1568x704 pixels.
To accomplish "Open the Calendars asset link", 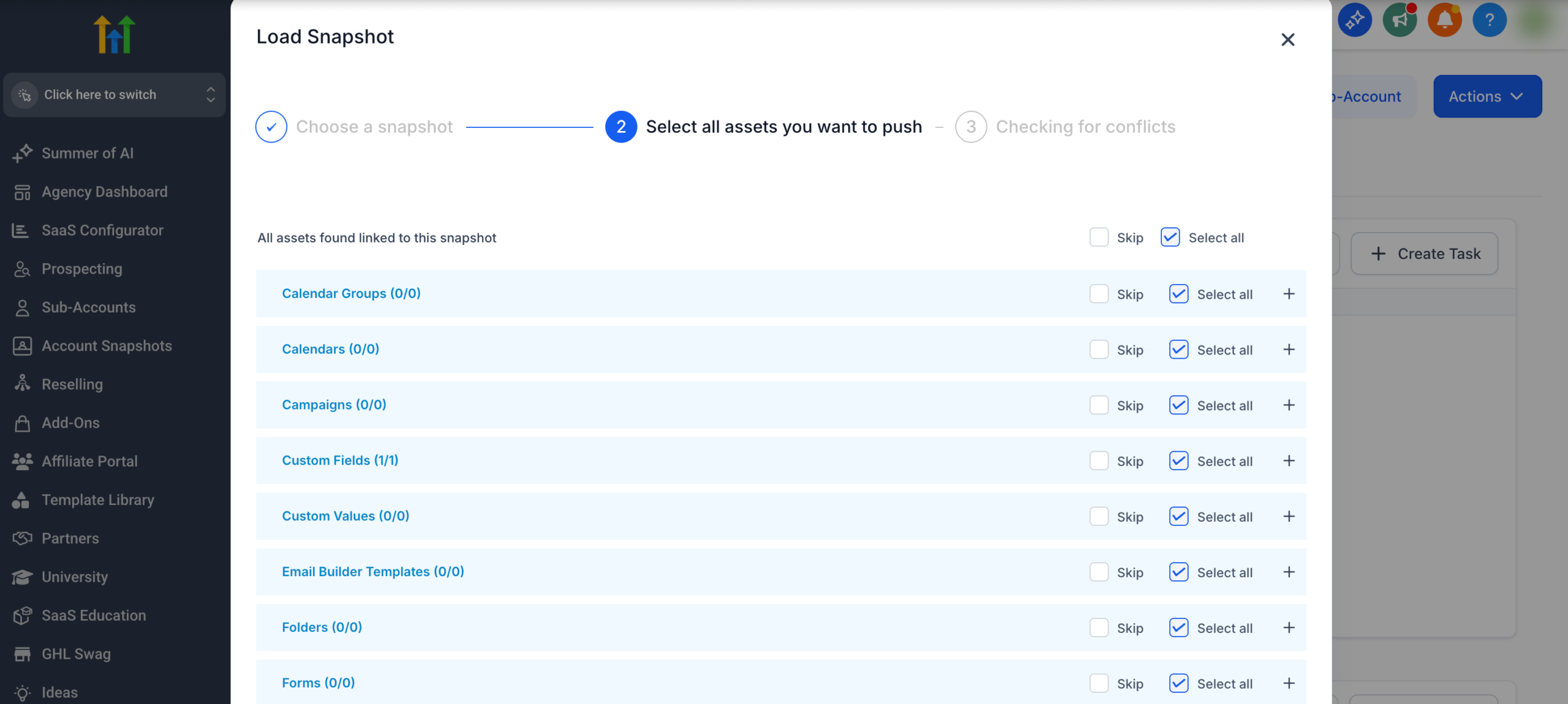I will (330, 349).
